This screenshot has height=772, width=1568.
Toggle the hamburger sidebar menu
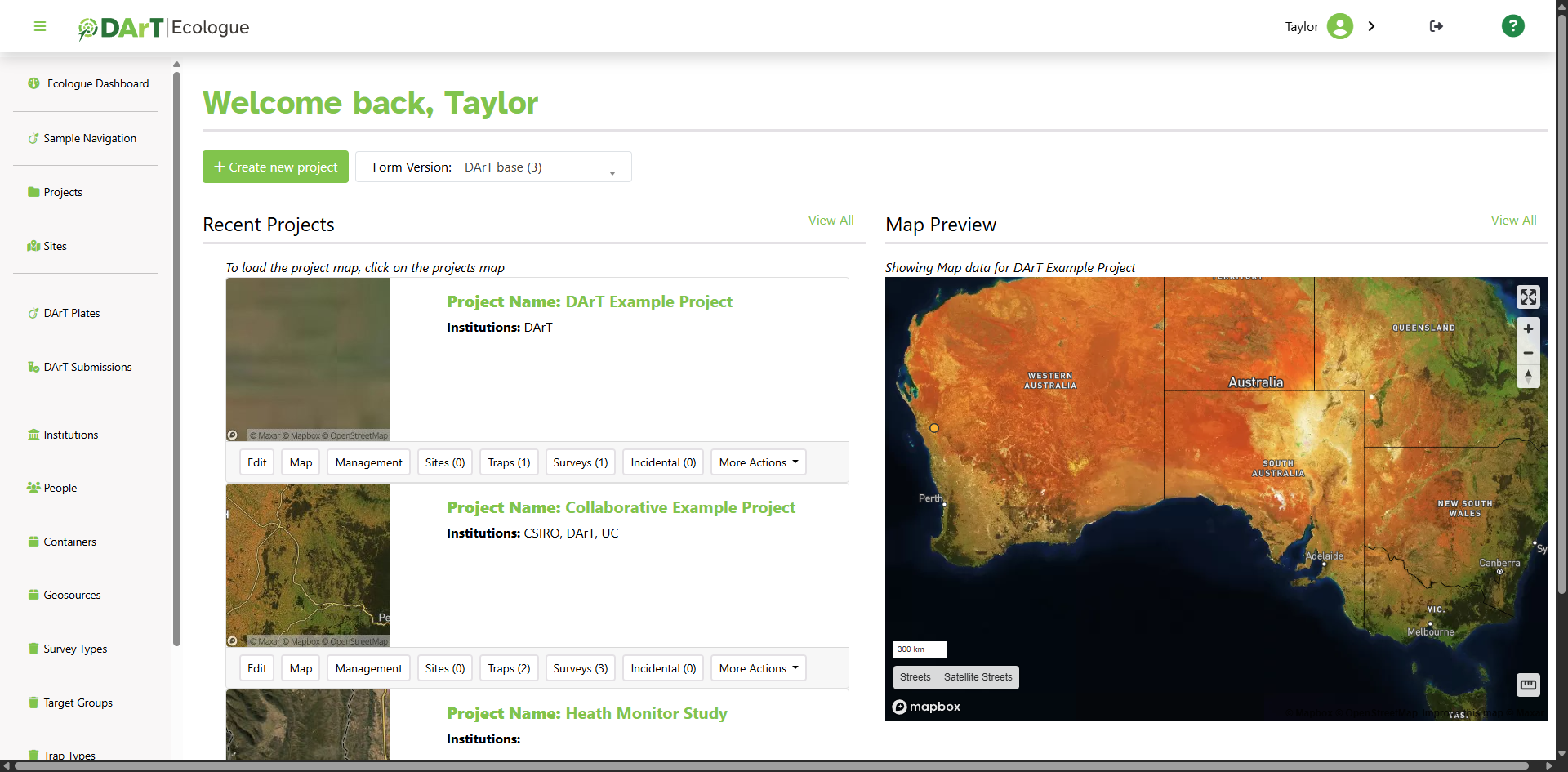coord(39,26)
